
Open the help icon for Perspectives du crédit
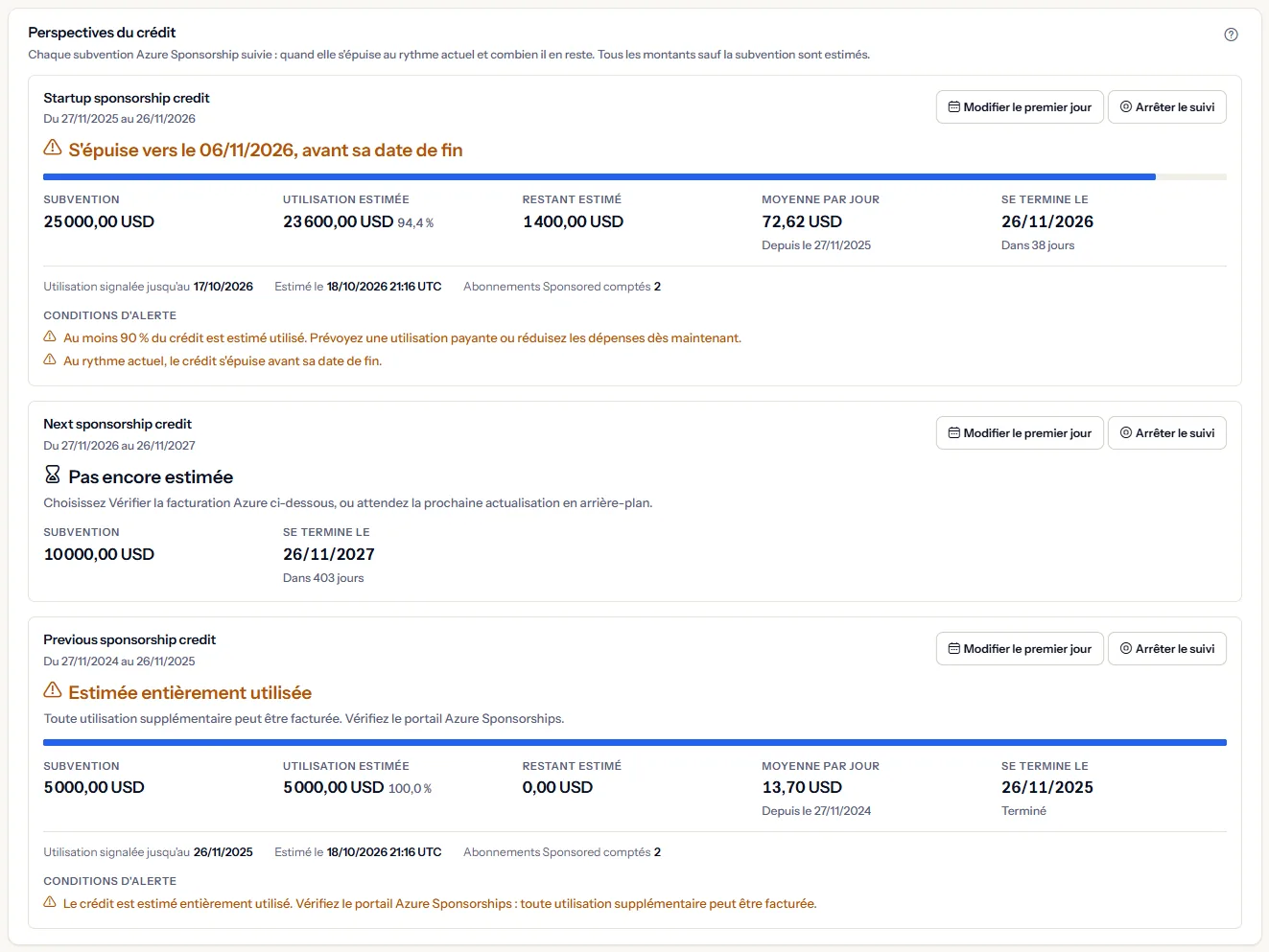(x=1231, y=35)
